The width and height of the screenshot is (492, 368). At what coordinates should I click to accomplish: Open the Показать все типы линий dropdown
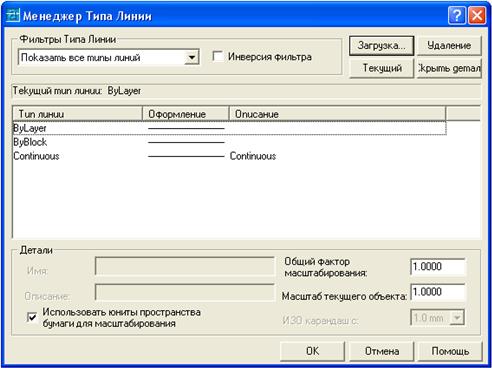191,57
